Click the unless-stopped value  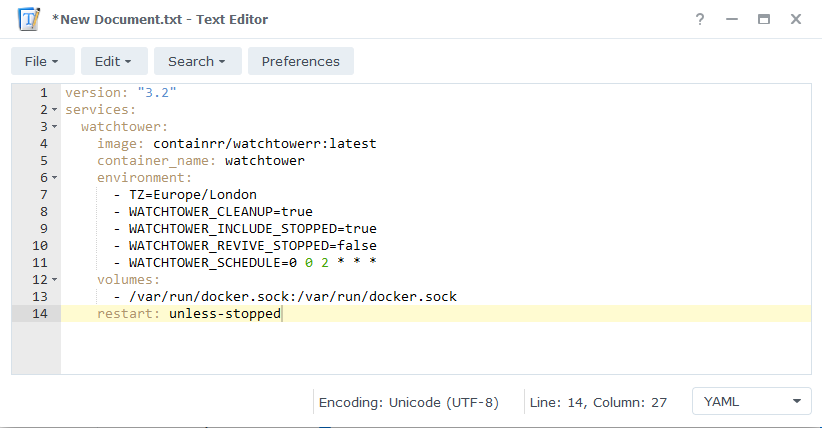[225, 314]
